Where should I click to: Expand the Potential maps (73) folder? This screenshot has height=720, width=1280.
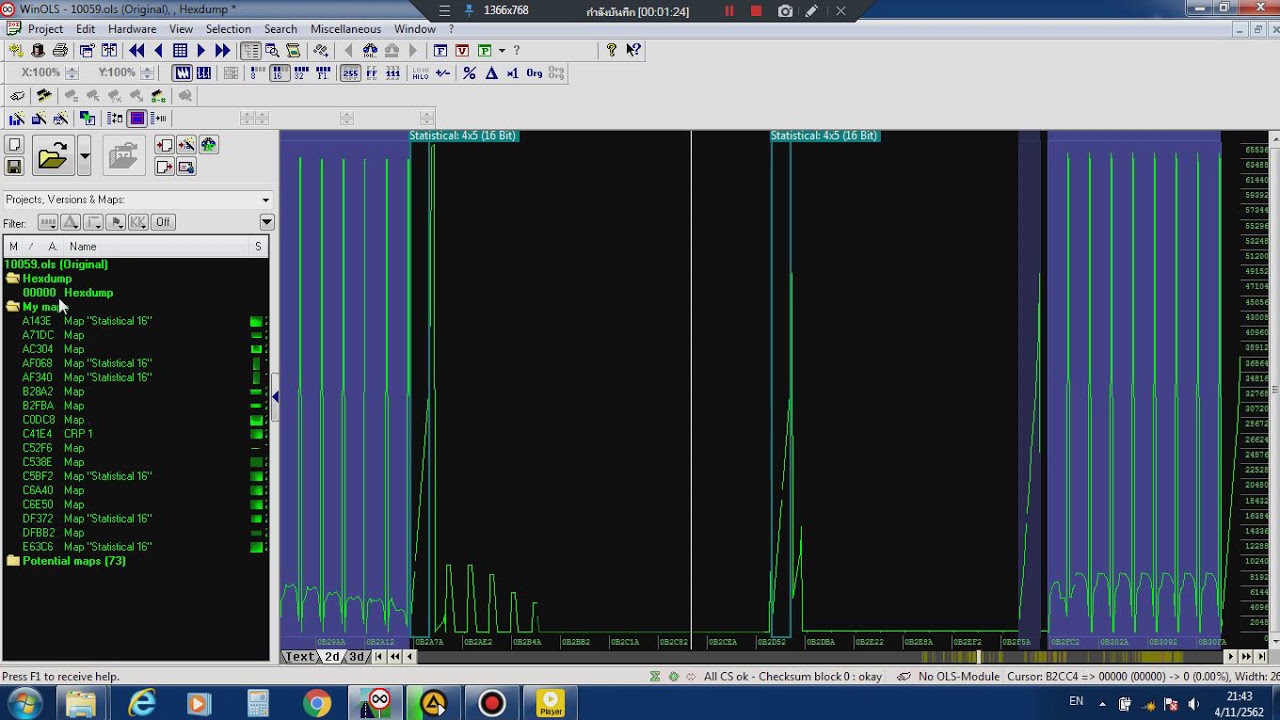pos(13,561)
